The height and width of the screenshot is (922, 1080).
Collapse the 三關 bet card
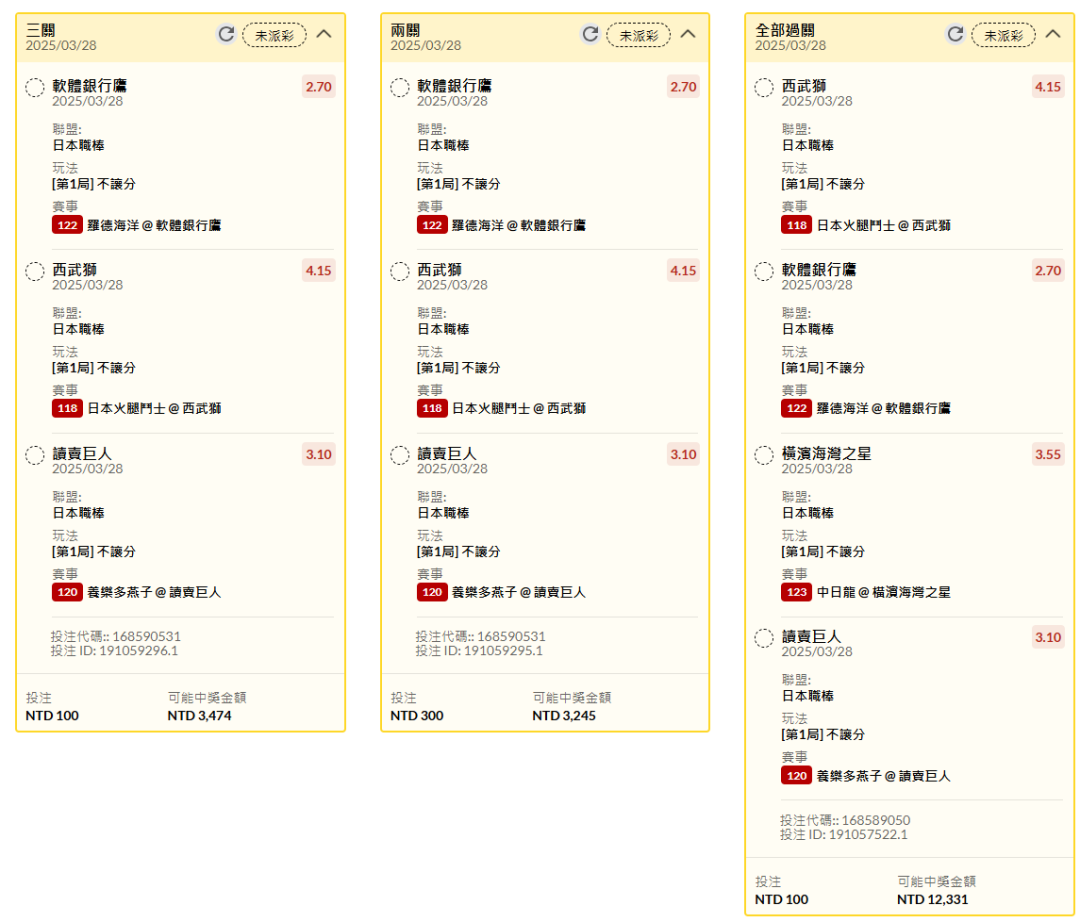[x=324, y=34]
